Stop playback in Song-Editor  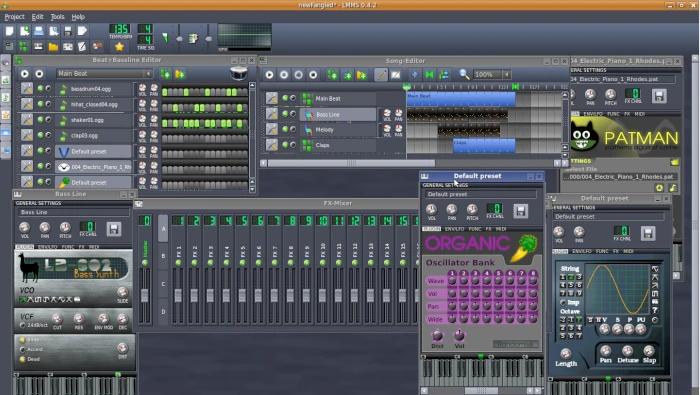pos(313,75)
